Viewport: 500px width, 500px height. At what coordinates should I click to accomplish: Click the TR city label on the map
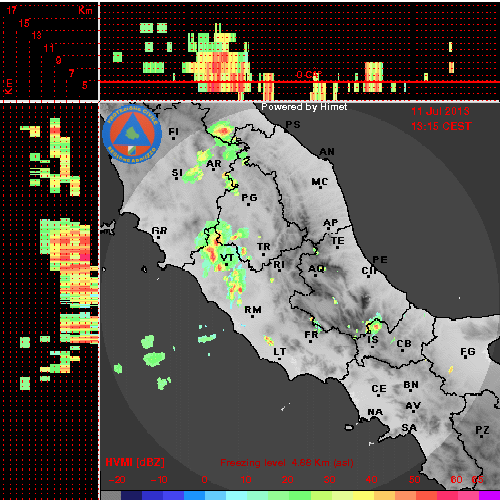coord(264,247)
